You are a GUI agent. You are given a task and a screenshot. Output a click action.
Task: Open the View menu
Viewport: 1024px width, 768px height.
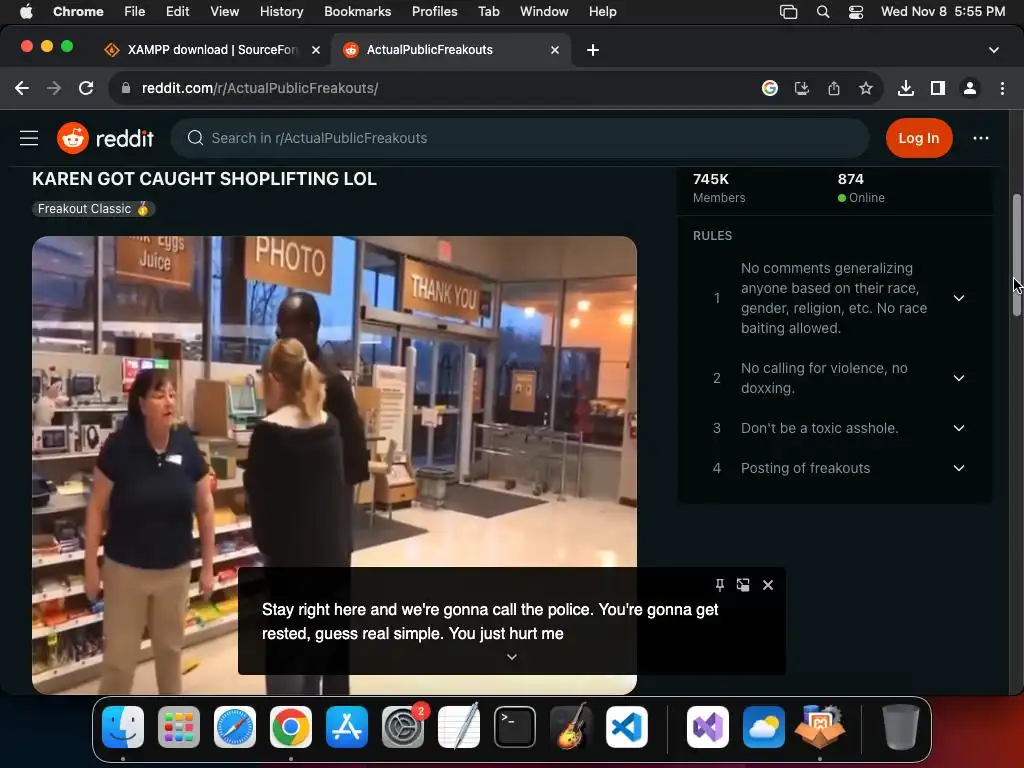pos(225,12)
